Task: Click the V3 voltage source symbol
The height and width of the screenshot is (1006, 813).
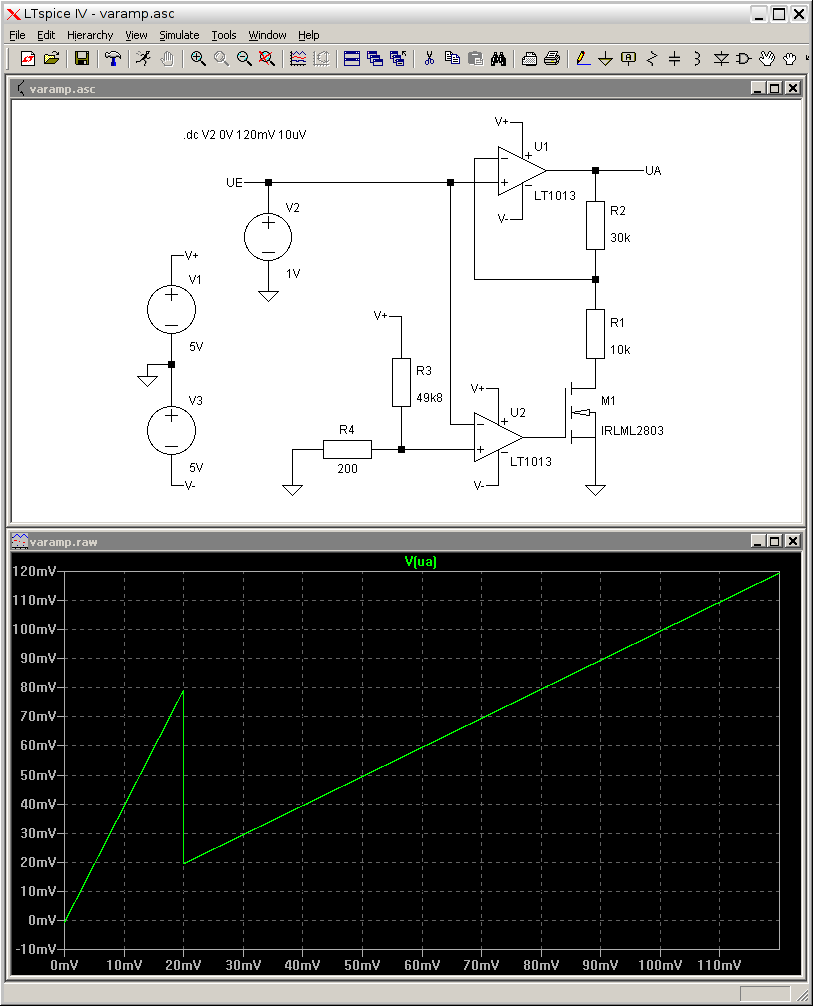Action: tap(171, 431)
